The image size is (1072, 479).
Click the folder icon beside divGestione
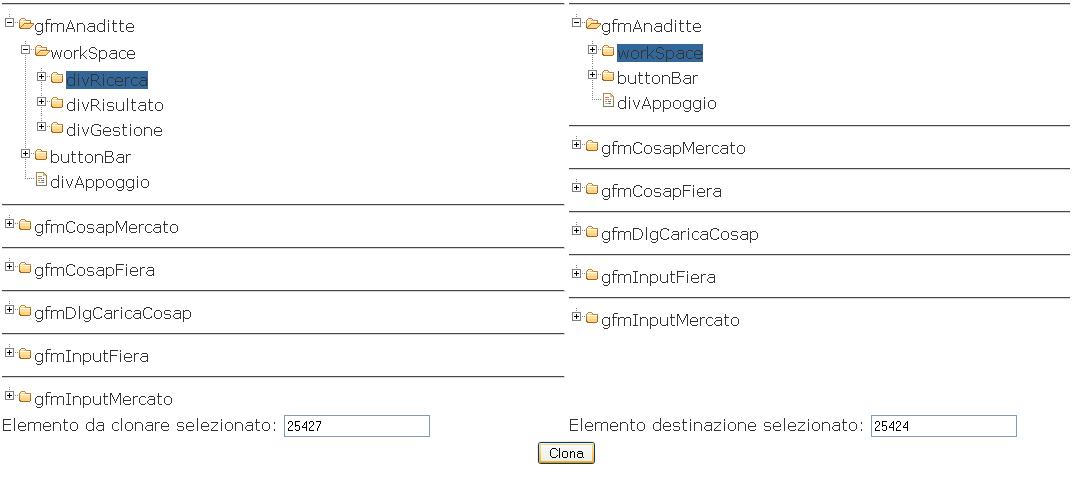pos(57,128)
